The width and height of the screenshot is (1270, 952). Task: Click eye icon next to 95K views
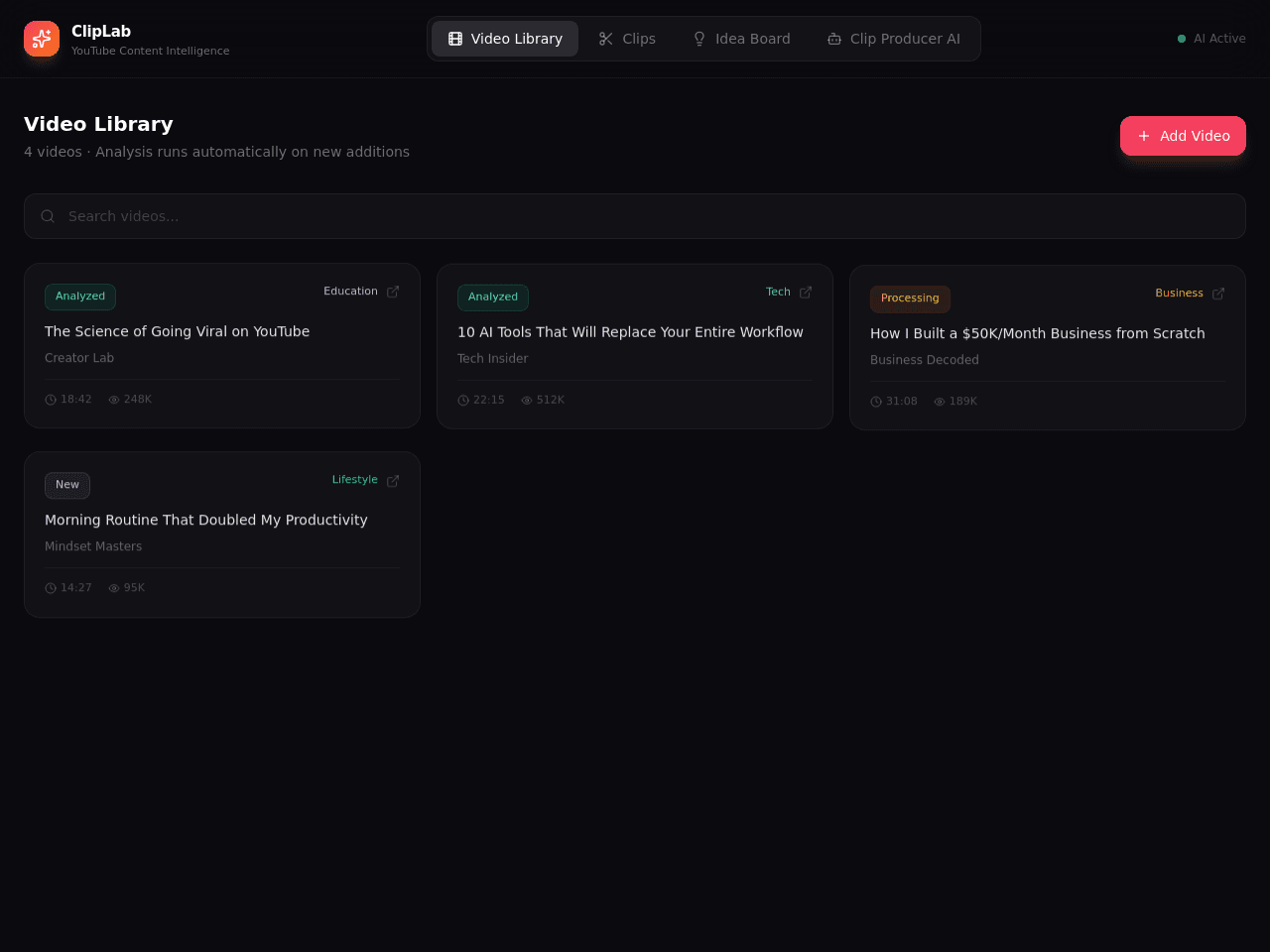pos(114,588)
